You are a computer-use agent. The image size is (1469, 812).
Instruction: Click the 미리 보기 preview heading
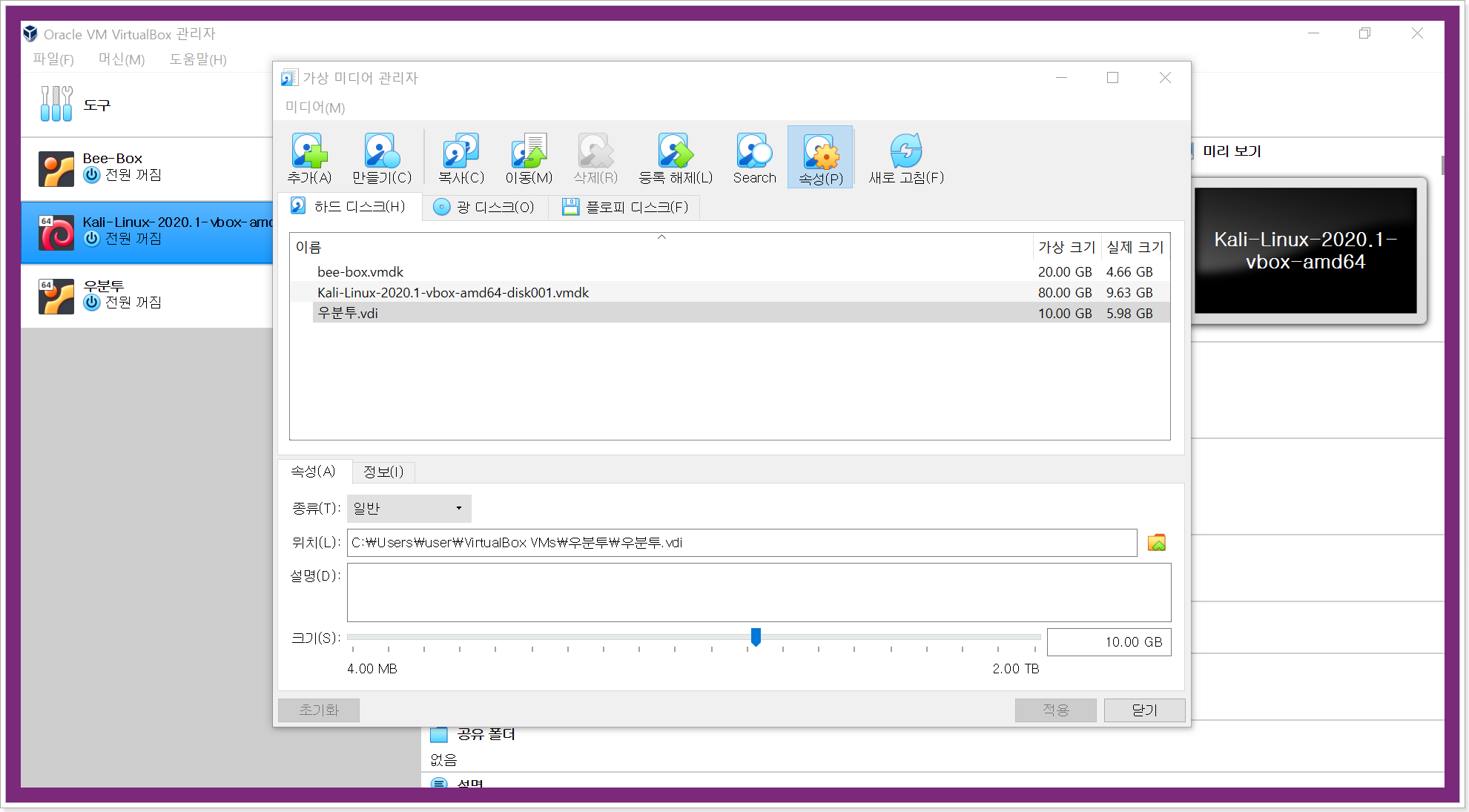(x=1232, y=151)
